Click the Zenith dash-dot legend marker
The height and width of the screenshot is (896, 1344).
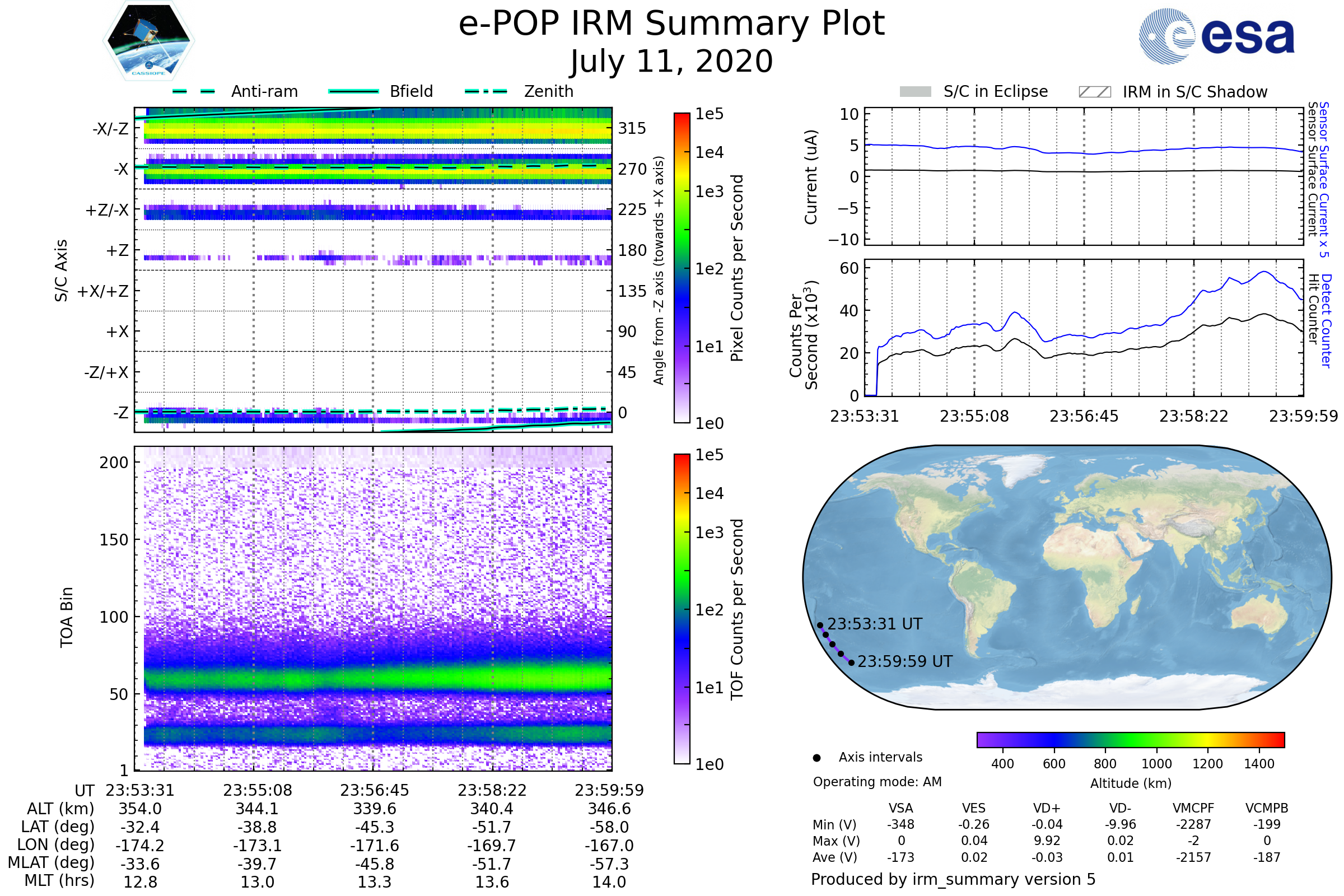coord(486,91)
